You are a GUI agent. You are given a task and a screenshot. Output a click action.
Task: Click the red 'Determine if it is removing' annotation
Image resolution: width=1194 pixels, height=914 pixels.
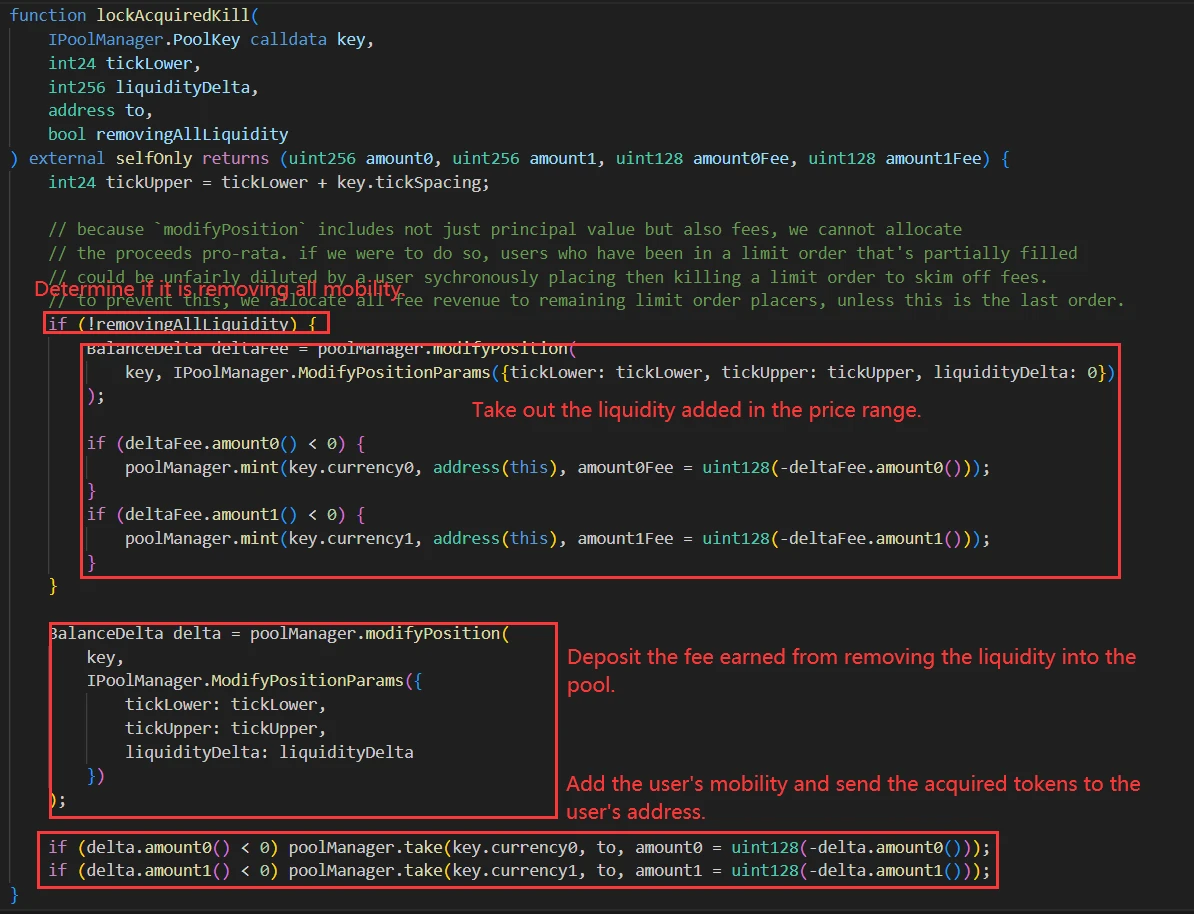(x=218, y=290)
